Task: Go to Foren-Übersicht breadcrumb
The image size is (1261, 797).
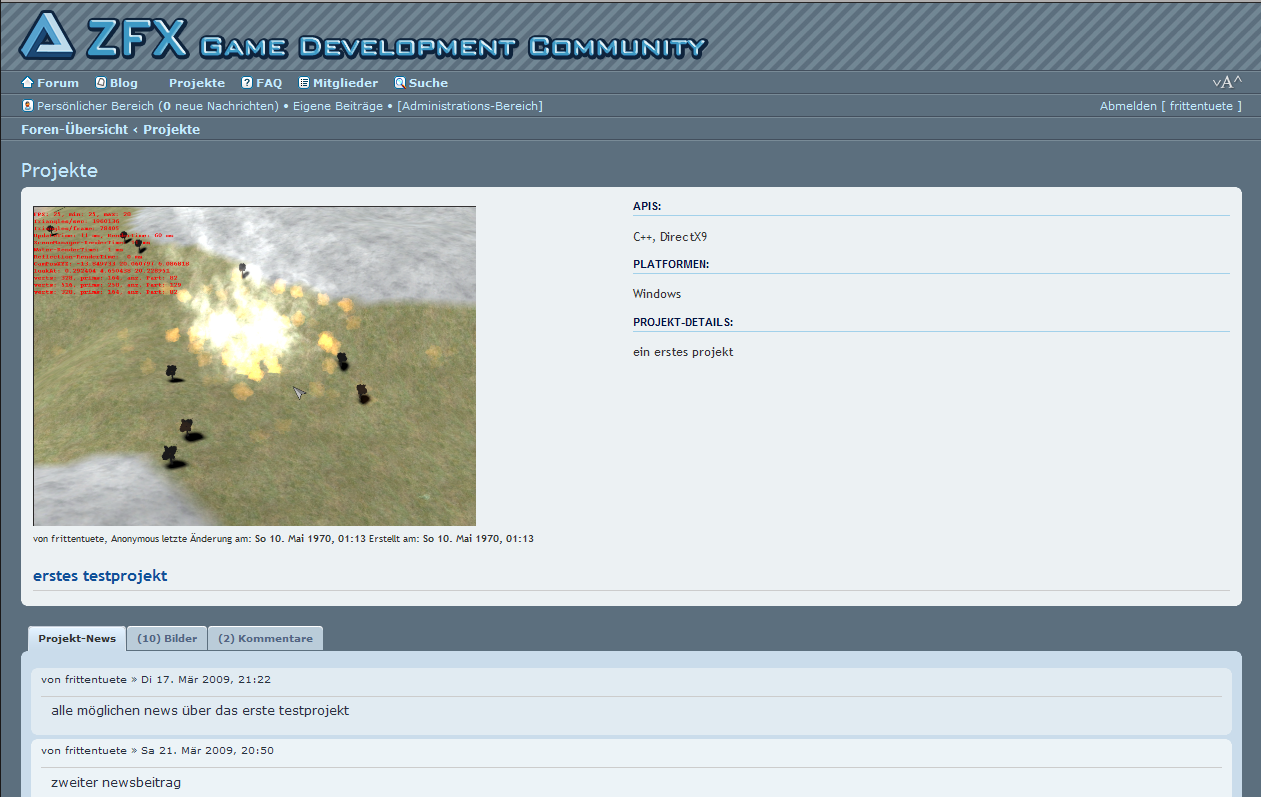Action: 74,130
